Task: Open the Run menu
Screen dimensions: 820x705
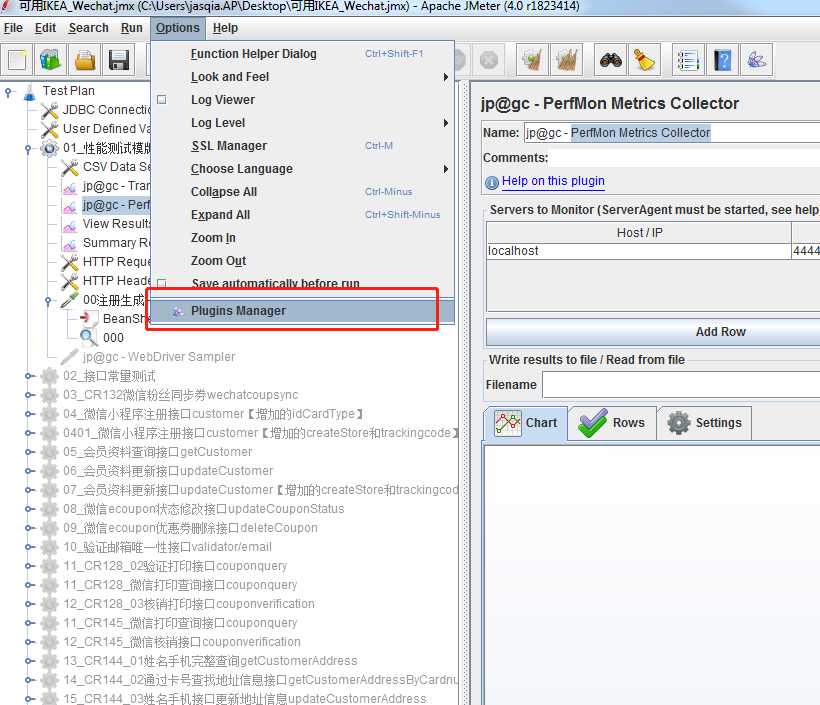Action: point(131,28)
